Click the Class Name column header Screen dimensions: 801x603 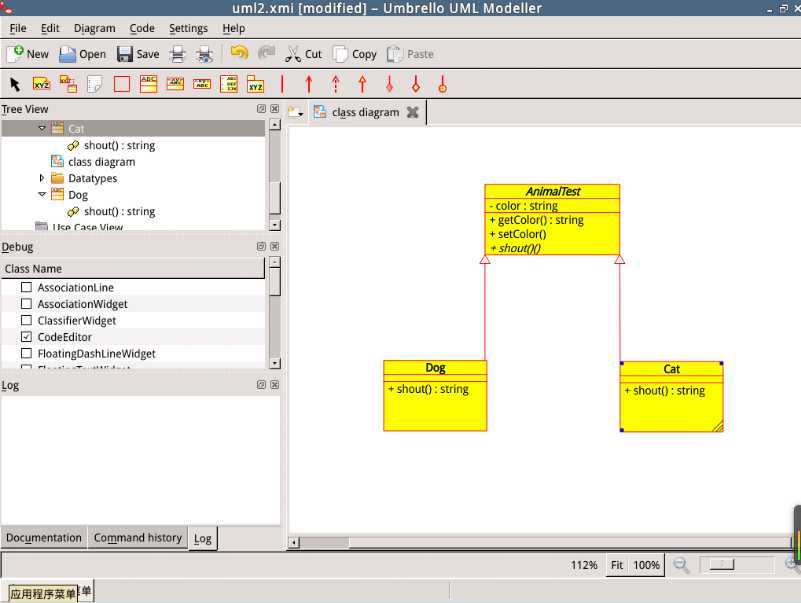[x=133, y=268]
